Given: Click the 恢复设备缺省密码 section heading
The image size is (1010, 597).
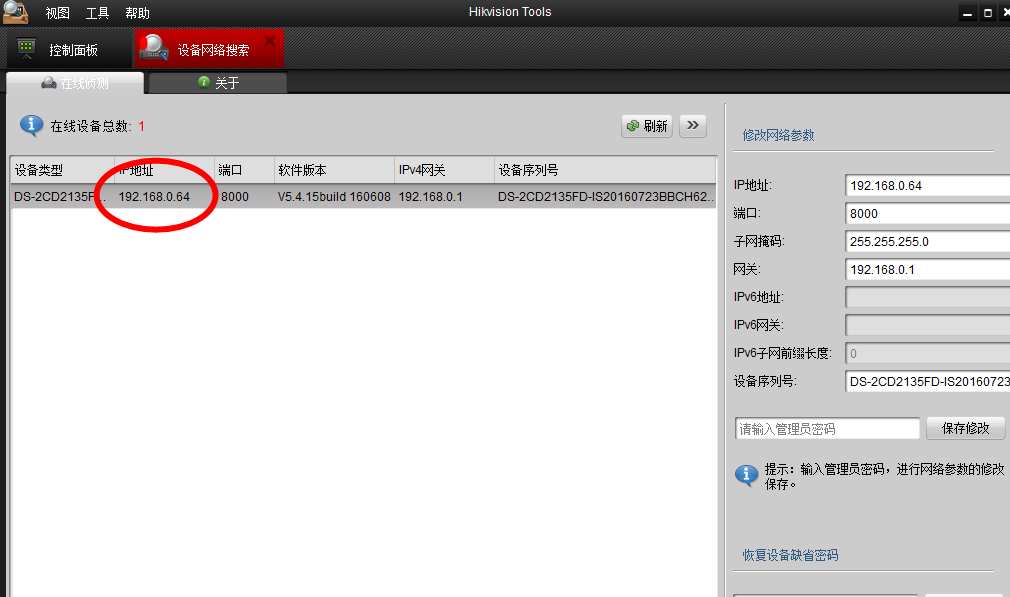Looking at the screenshot, I should coord(790,555).
